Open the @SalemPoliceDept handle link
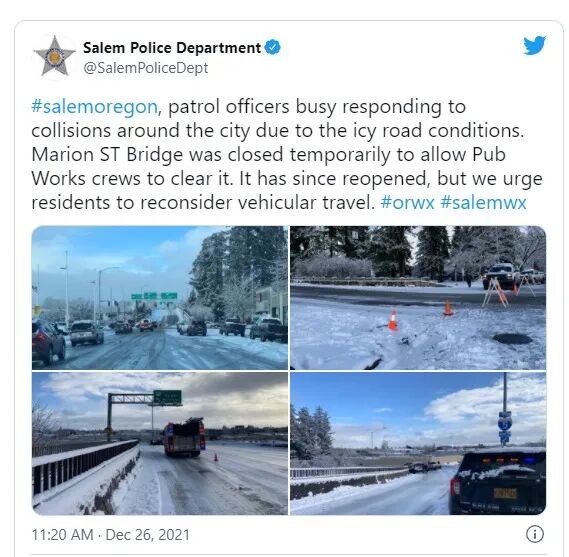The height and width of the screenshot is (557, 569). point(146,68)
